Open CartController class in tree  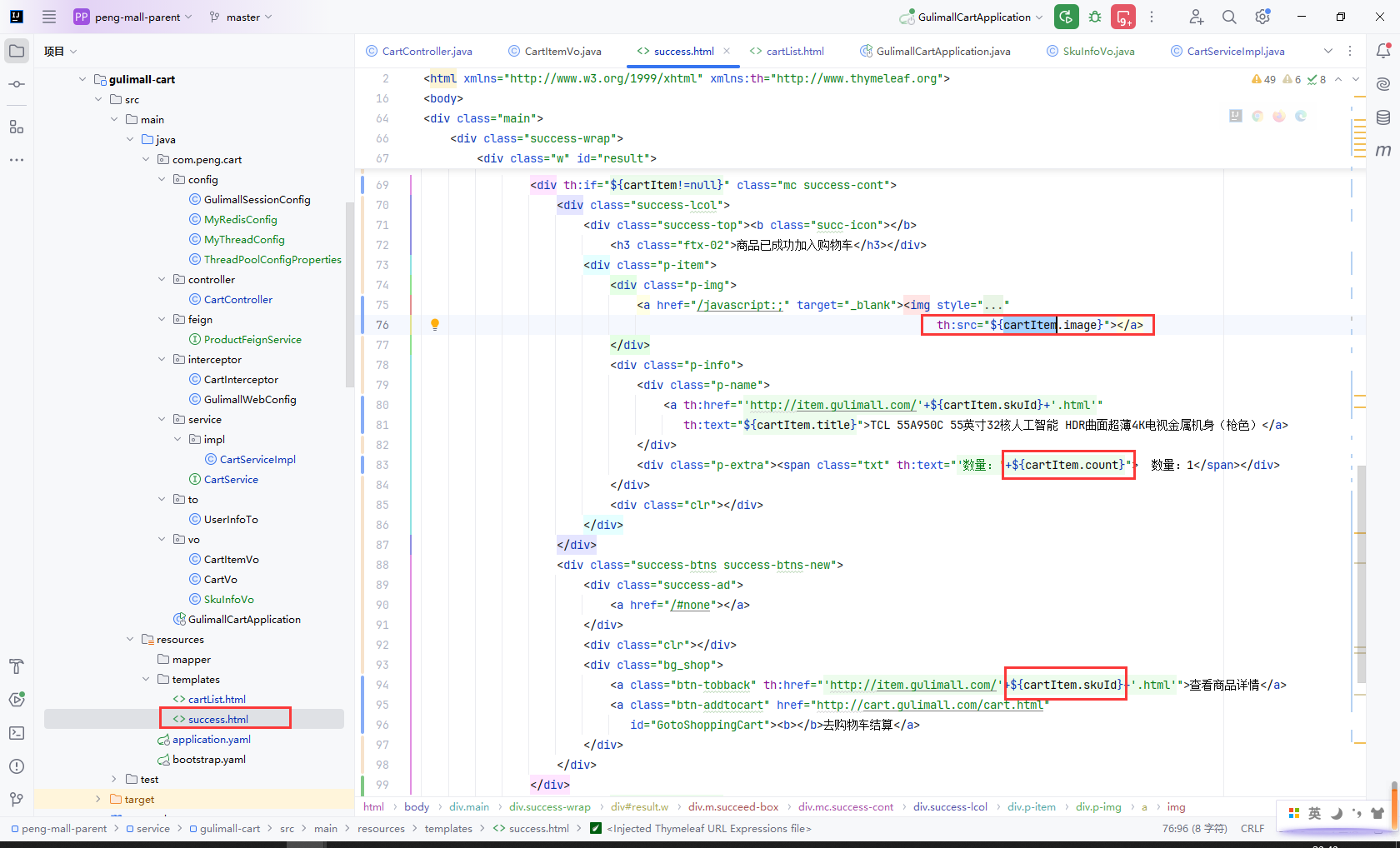coord(238,299)
